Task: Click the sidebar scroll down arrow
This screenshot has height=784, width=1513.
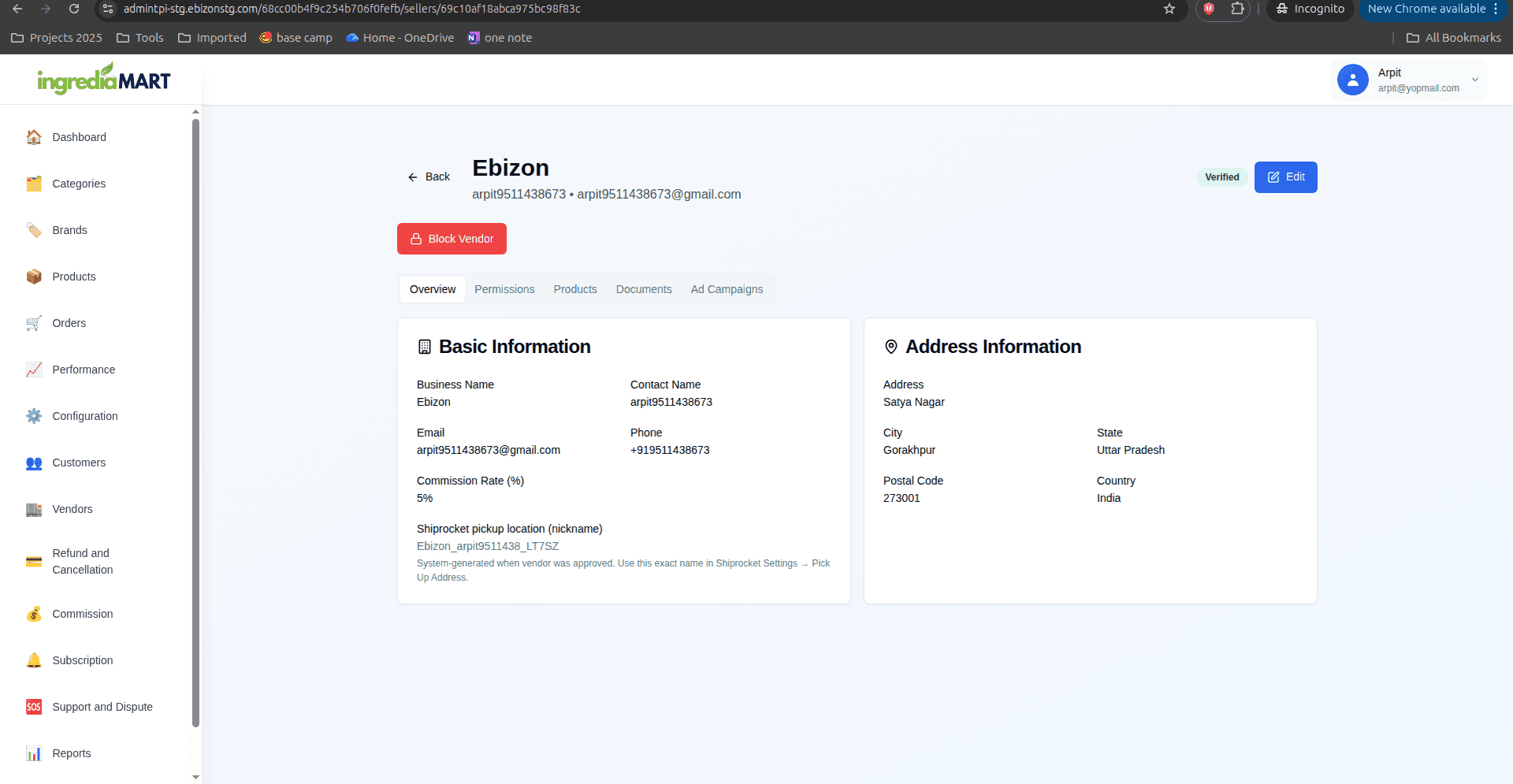Action: point(195,777)
